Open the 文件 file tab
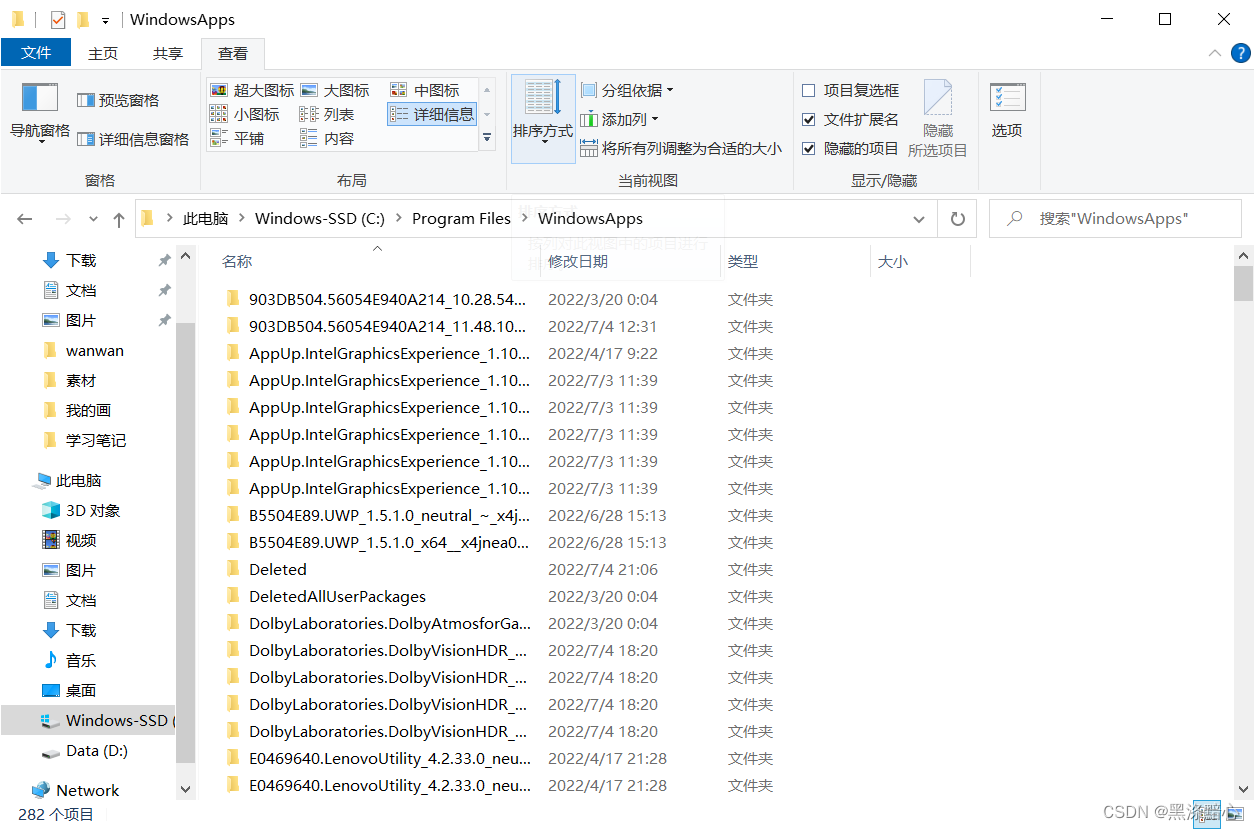 (36, 53)
